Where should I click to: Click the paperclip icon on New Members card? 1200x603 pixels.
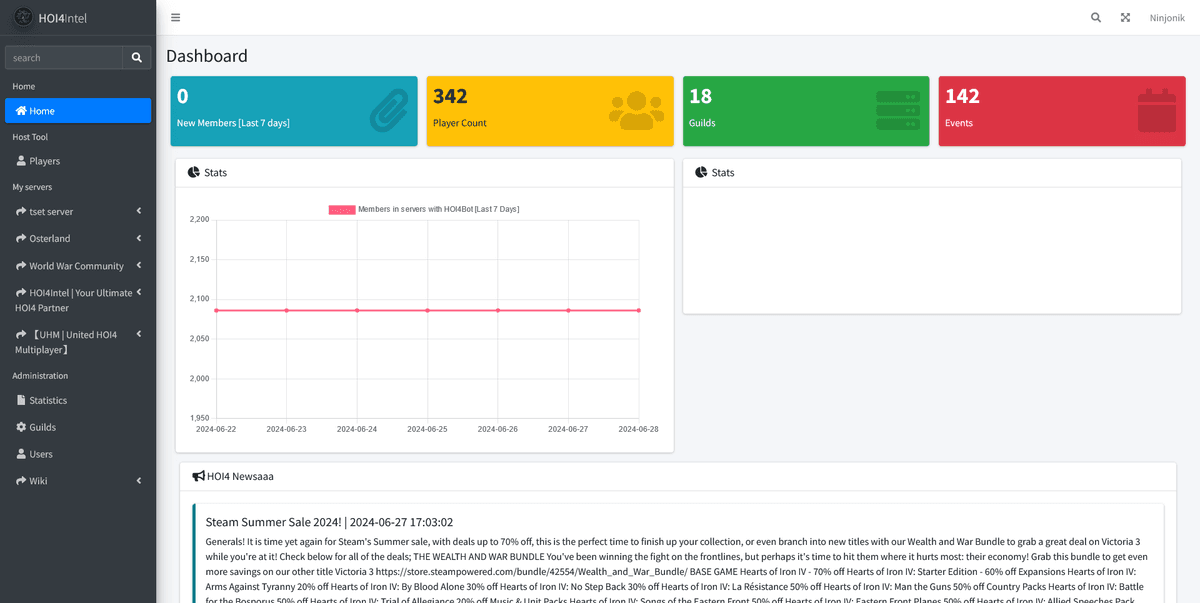point(388,111)
